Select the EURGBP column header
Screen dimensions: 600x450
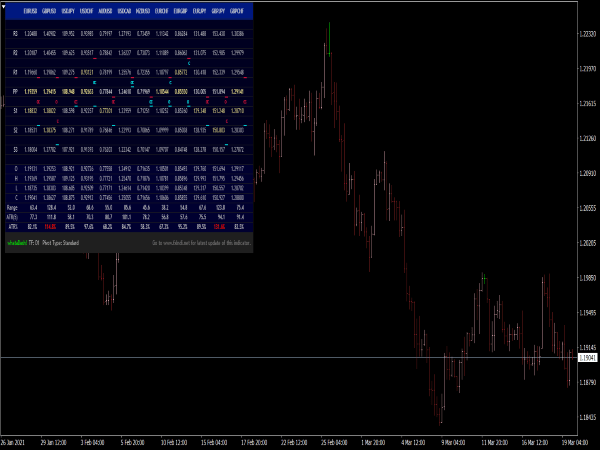point(180,11)
